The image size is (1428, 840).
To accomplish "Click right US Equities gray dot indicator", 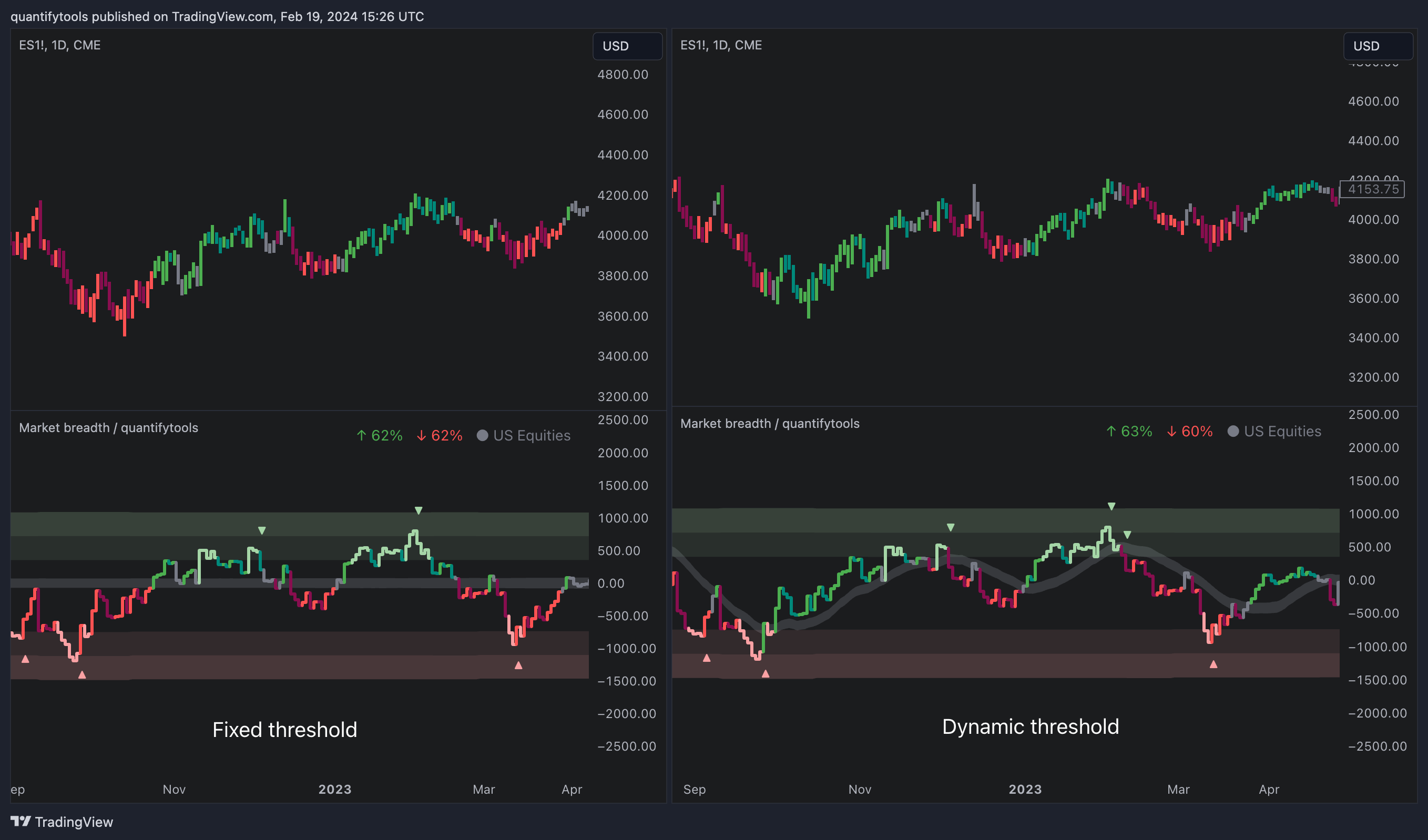I will pos(1233,431).
